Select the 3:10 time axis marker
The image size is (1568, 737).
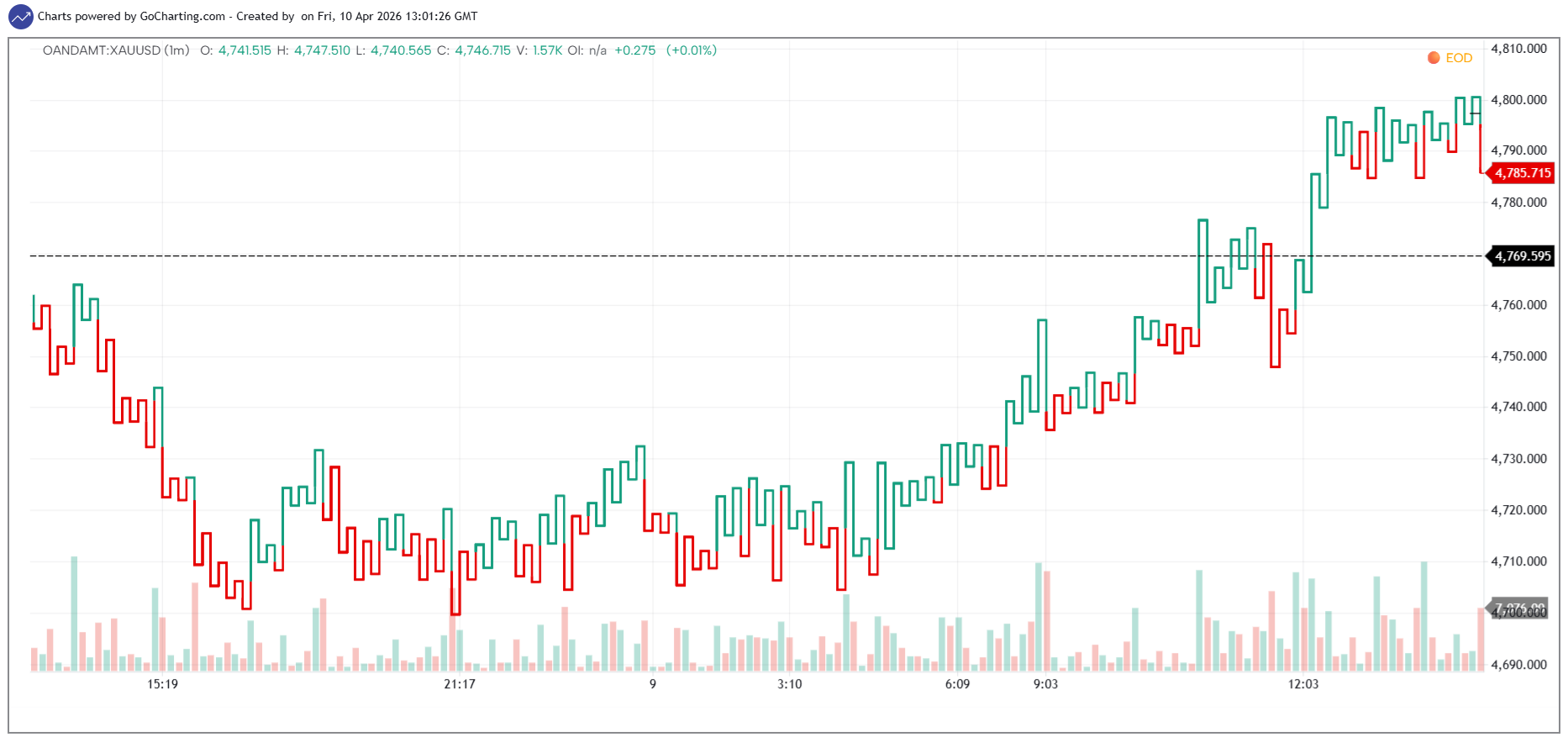pyautogui.click(x=789, y=684)
